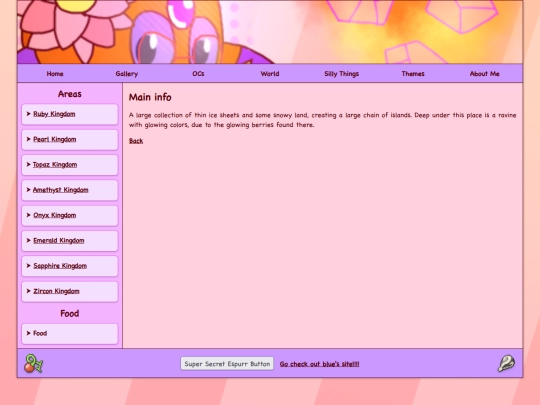Image resolution: width=540 pixels, height=405 pixels.
Task: Expand the Ruby Kingdom arrow
Action: tap(29, 114)
